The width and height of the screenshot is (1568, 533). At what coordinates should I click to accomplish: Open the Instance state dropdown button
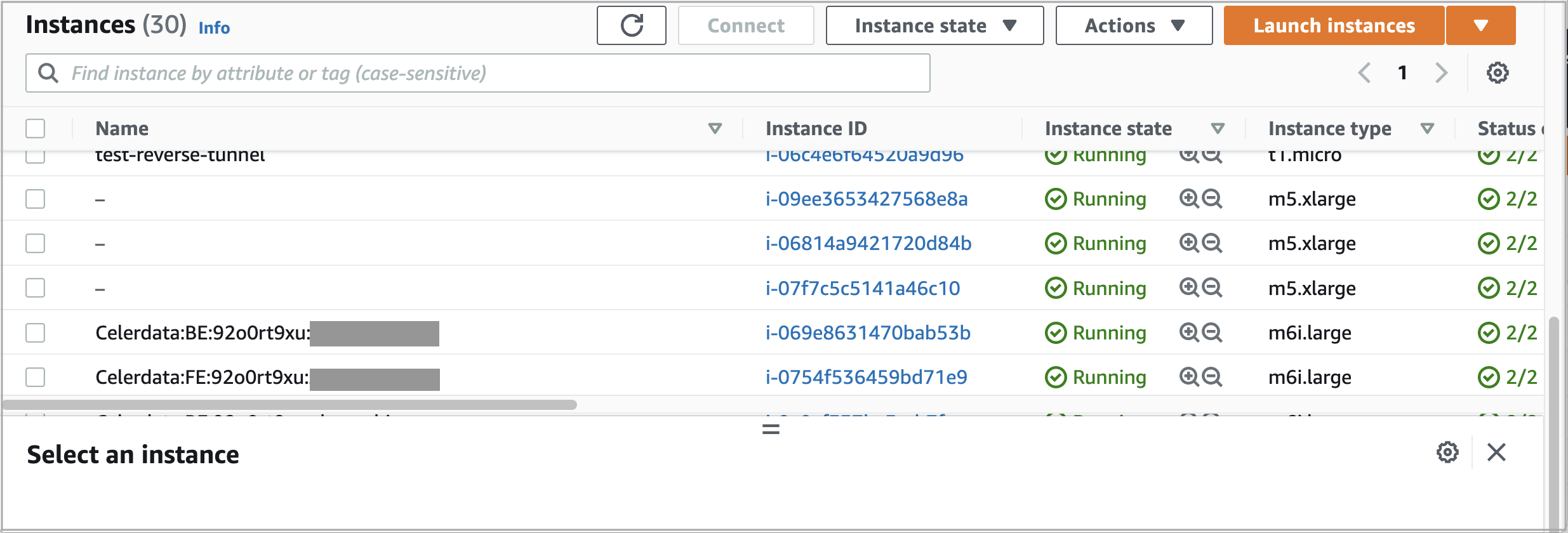[x=934, y=25]
